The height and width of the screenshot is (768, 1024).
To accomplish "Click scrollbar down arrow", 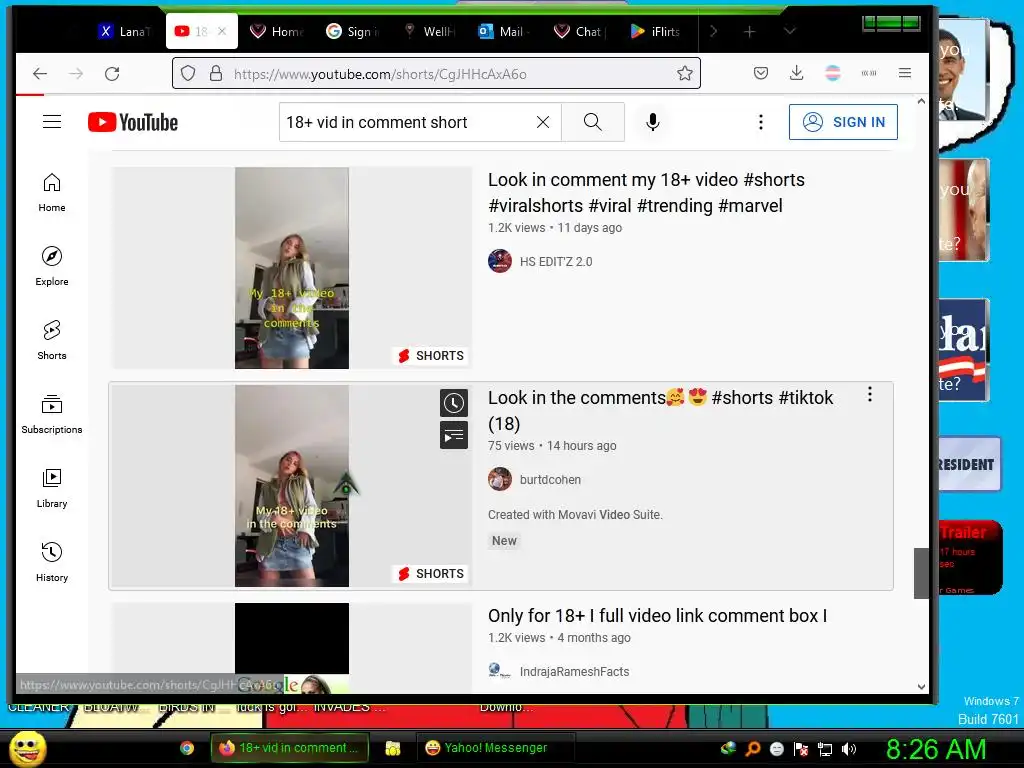I will coord(921,686).
